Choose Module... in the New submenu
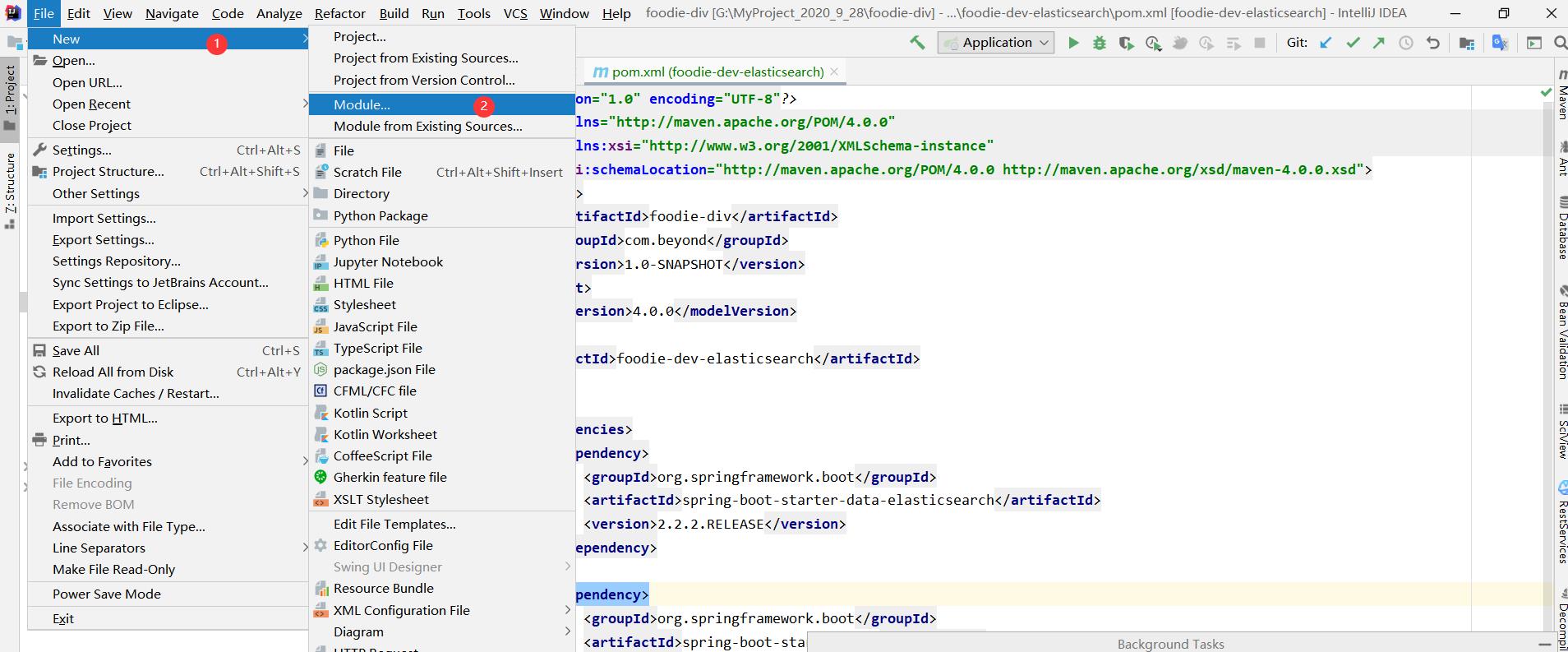 [441, 104]
